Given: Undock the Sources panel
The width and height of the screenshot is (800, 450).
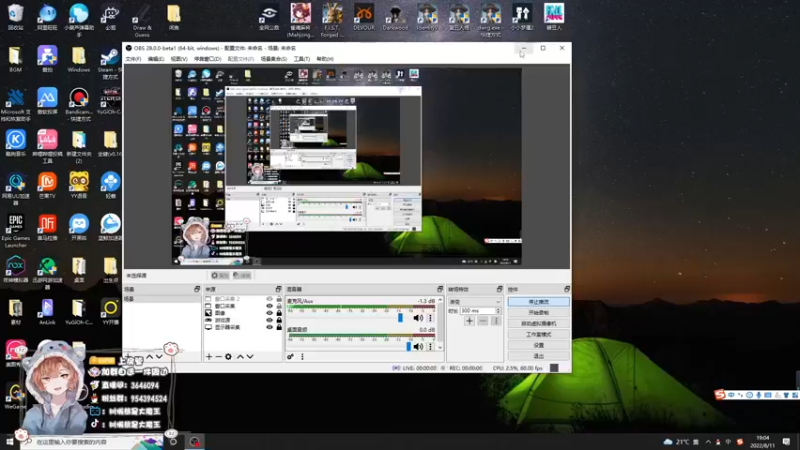Looking at the screenshot, I should (278, 289).
